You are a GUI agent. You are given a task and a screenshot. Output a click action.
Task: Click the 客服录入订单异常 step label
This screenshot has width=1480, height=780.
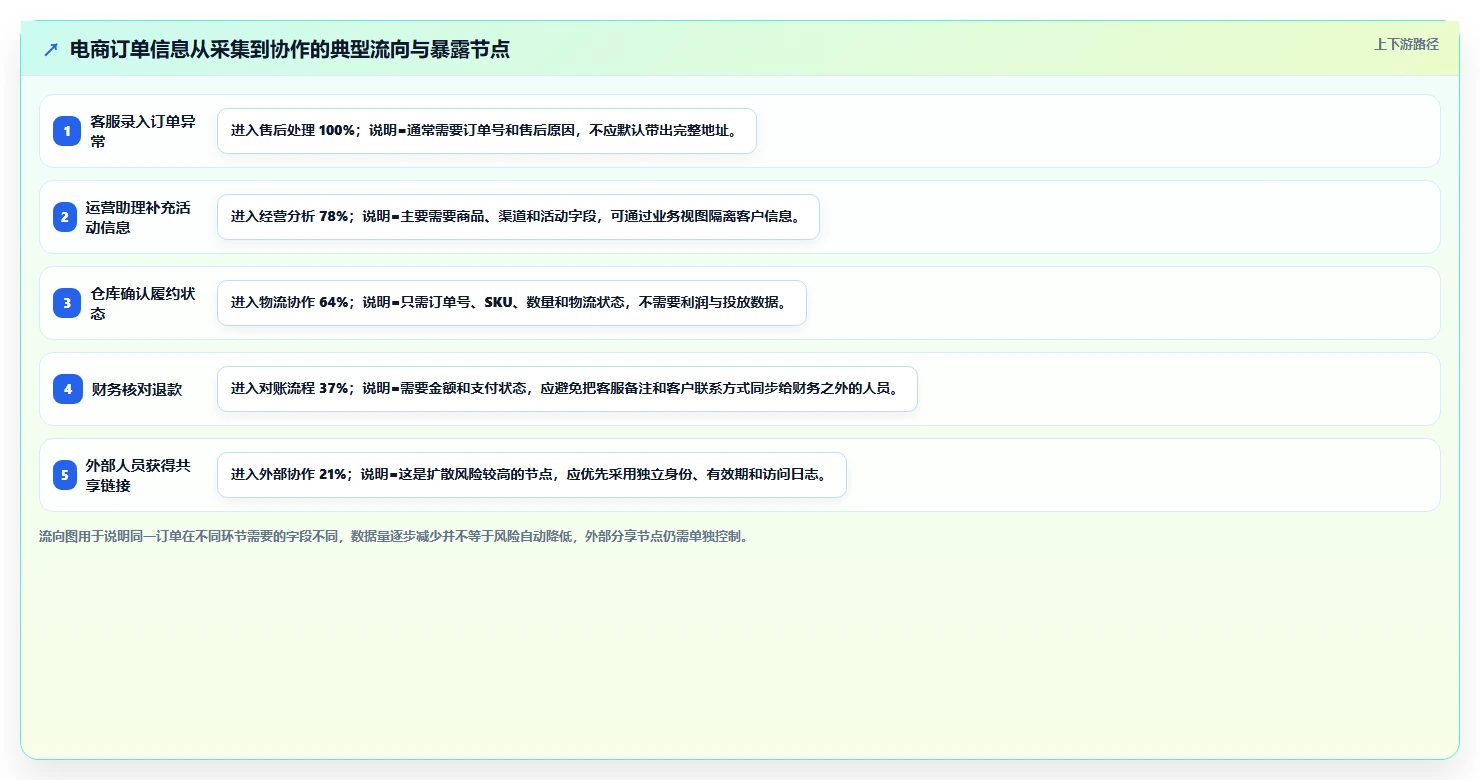tap(143, 131)
